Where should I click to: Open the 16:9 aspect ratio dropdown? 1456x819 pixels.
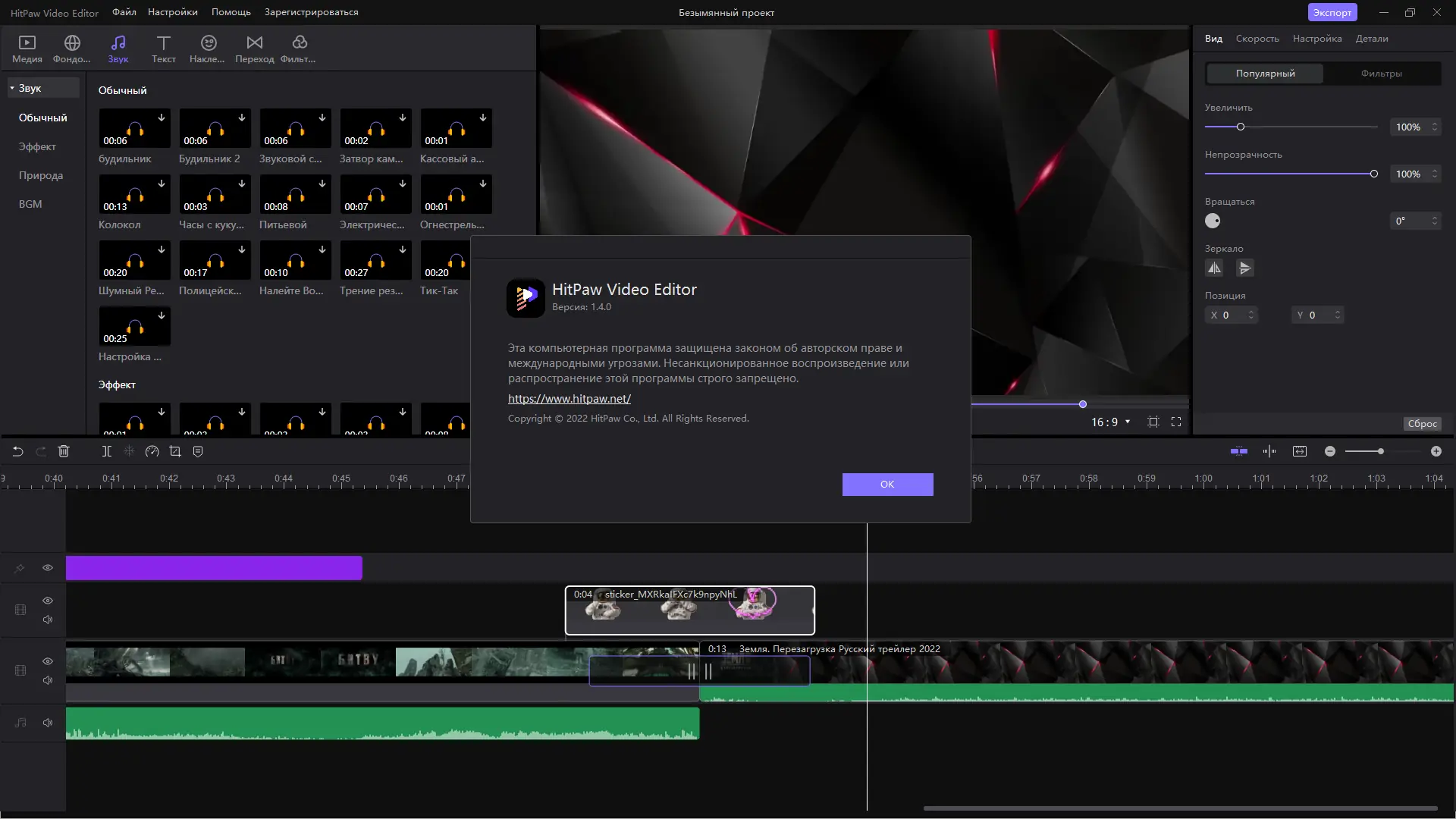click(x=1110, y=422)
